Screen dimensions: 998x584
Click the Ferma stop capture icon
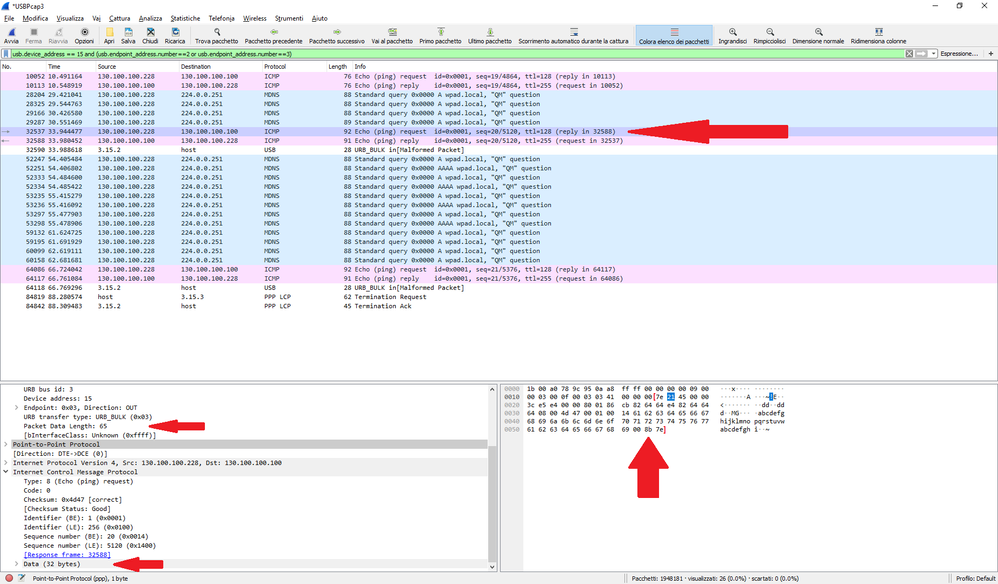[34, 32]
